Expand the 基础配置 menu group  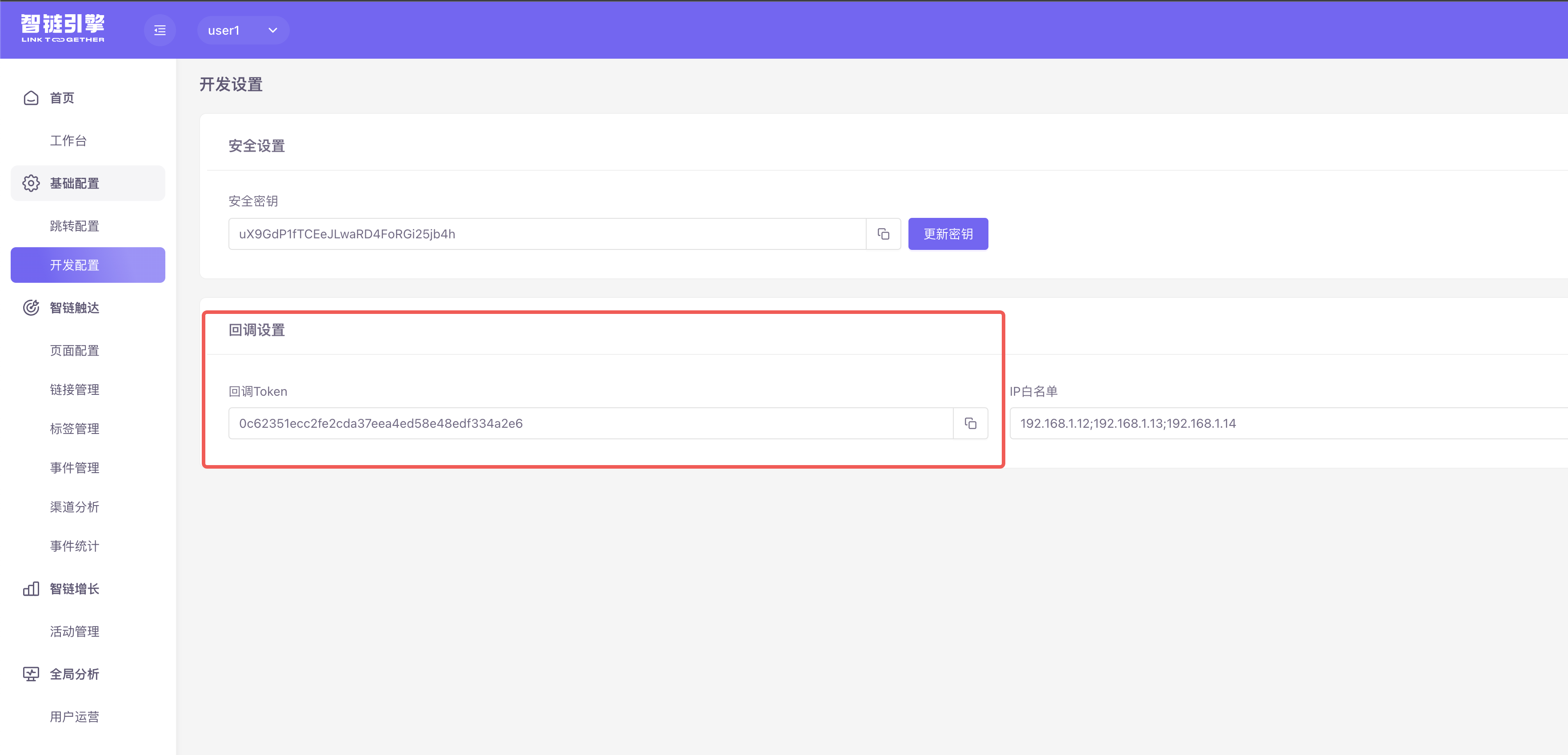click(x=88, y=183)
